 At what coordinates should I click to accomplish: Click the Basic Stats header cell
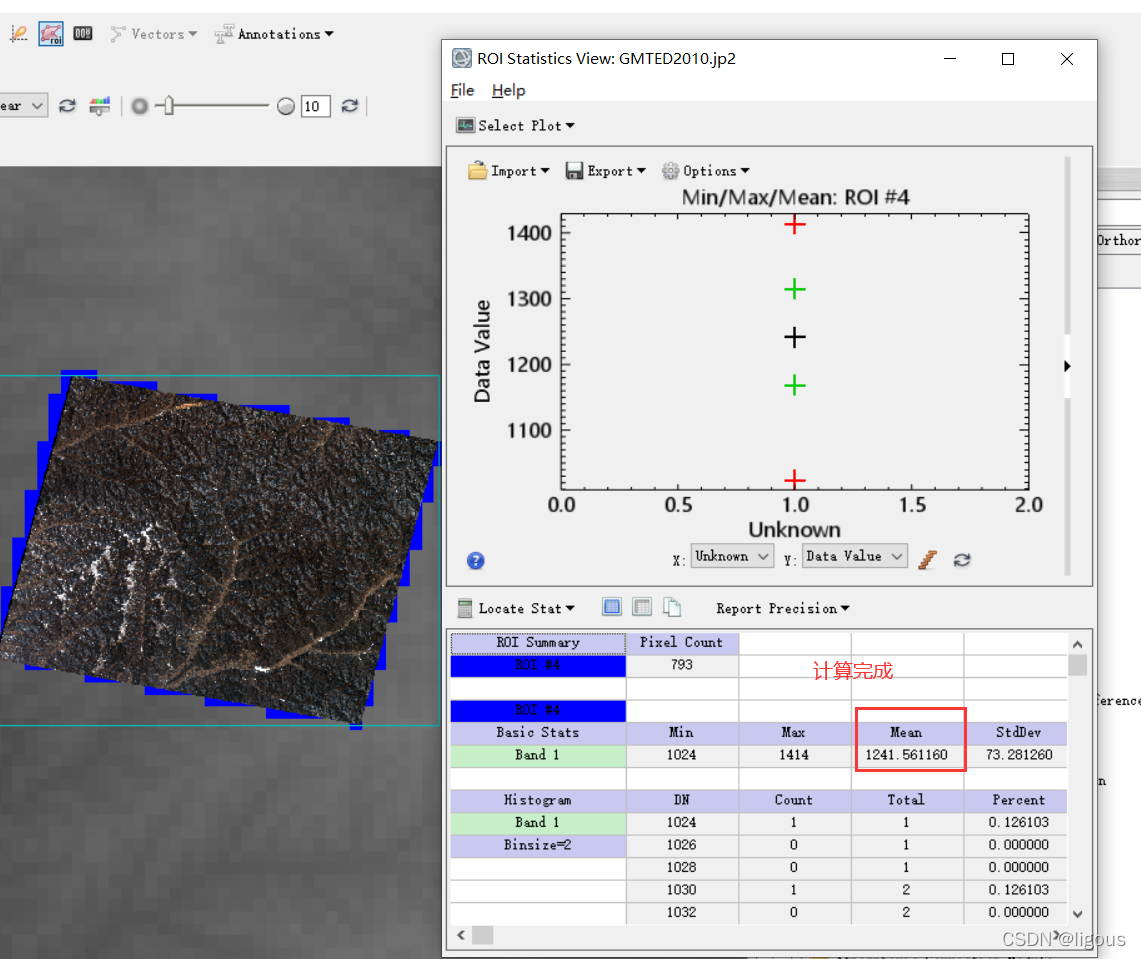538,733
